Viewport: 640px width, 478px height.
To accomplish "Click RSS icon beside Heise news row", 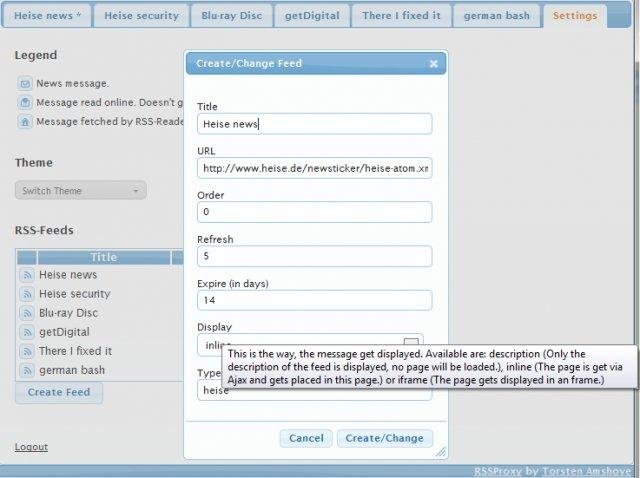I will pyautogui.click(x=27, y=275).
